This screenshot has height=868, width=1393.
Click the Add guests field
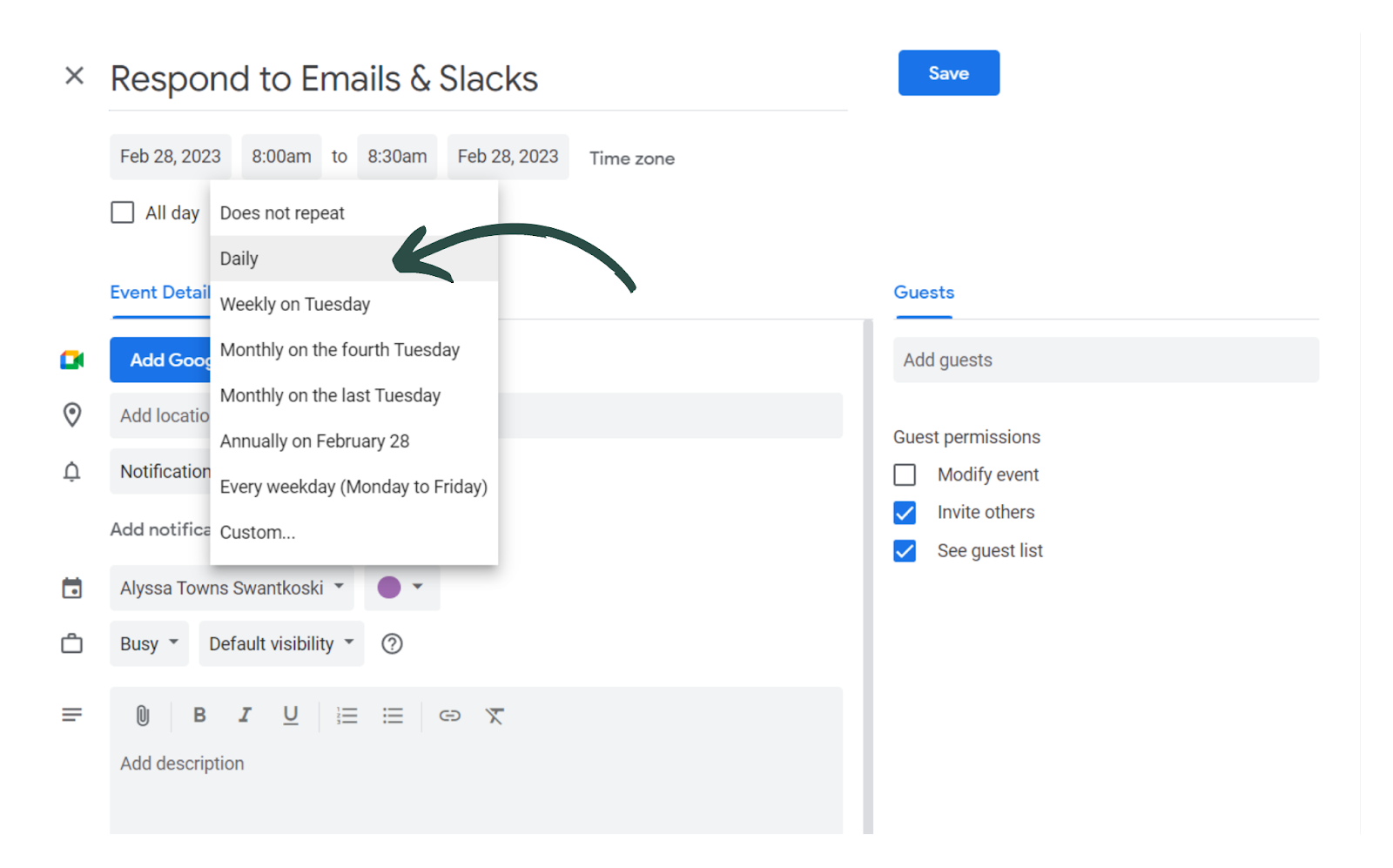tap(1106, 360)
